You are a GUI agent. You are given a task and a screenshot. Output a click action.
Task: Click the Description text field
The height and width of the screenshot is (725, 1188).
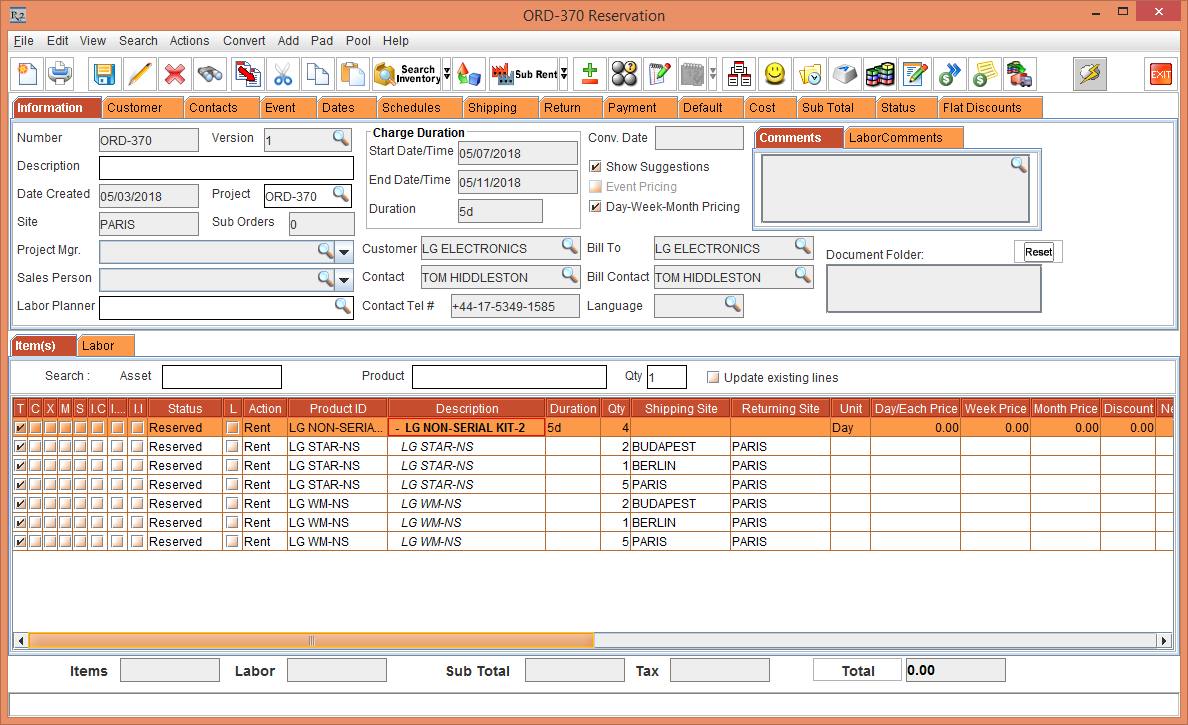click(226, 167)
